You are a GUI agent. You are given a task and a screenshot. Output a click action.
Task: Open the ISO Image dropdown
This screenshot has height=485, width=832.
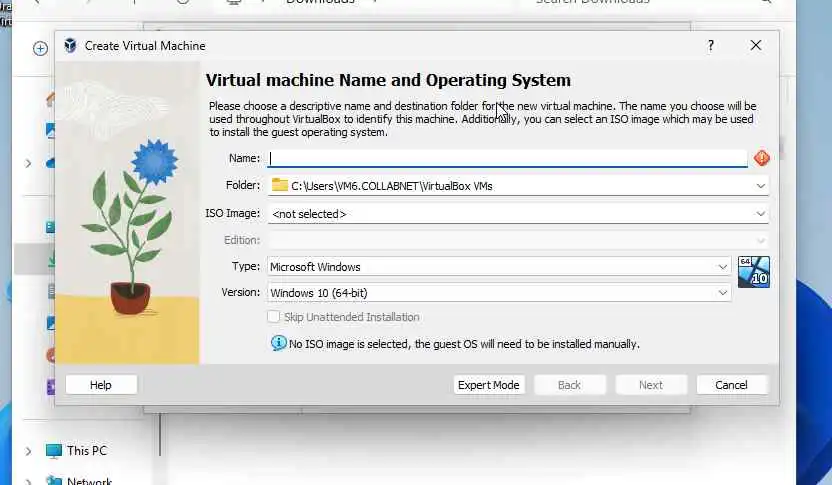click(x=518, y=214)
